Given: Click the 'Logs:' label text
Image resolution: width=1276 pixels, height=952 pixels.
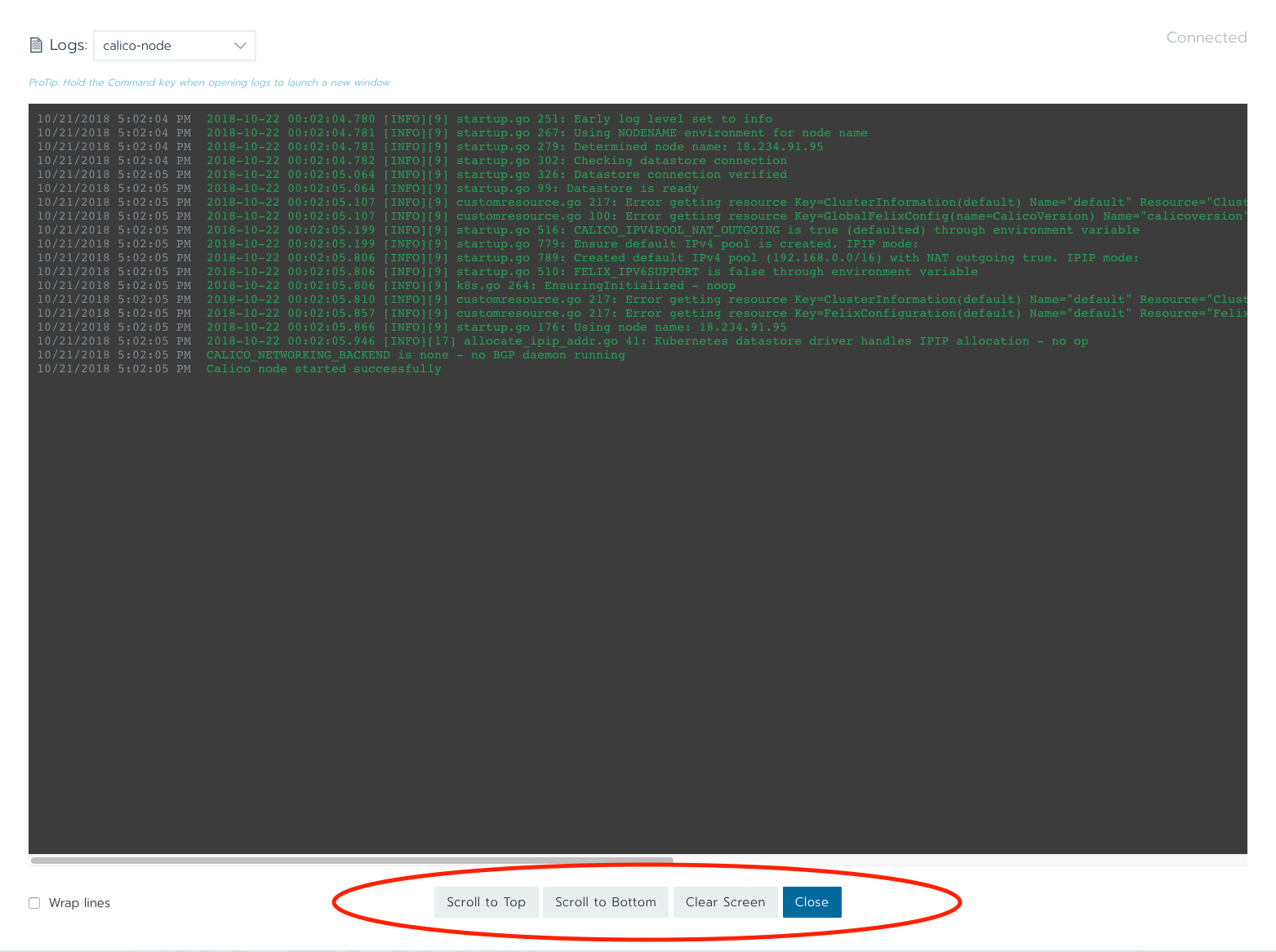Looking at the screenshot, I should click(x=68, y=45).
